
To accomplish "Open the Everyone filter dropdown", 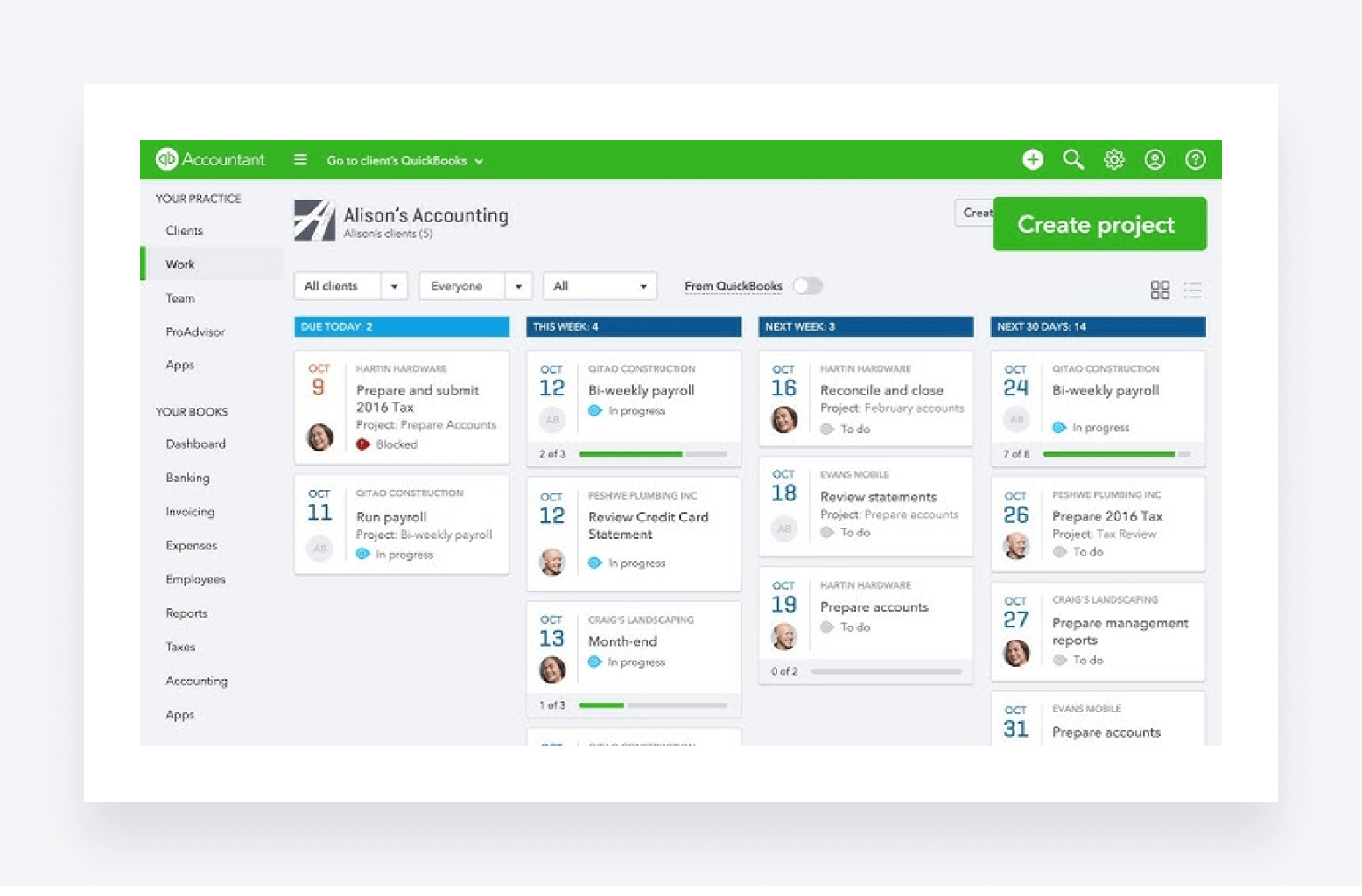I will coord(475,286).
